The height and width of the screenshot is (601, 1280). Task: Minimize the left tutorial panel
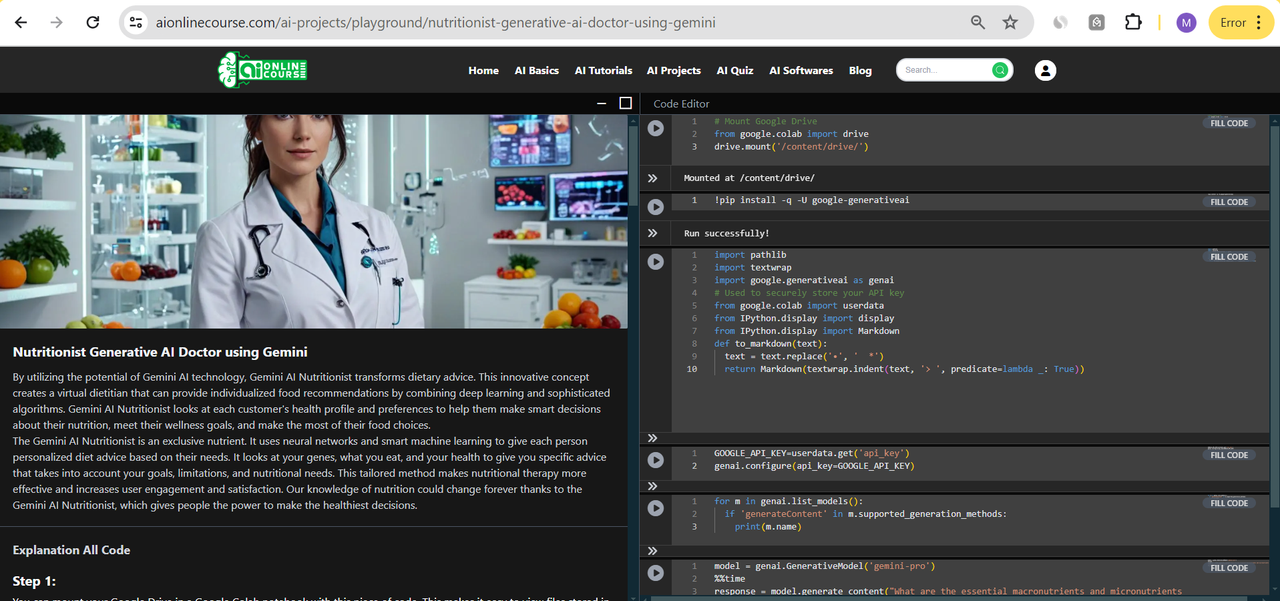tap(601, 103)
